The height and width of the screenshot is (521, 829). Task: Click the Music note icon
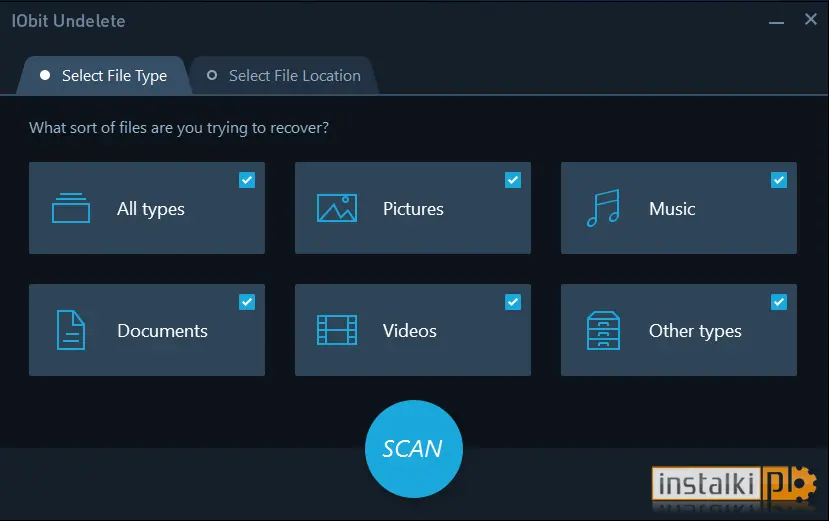coord(603,208)
